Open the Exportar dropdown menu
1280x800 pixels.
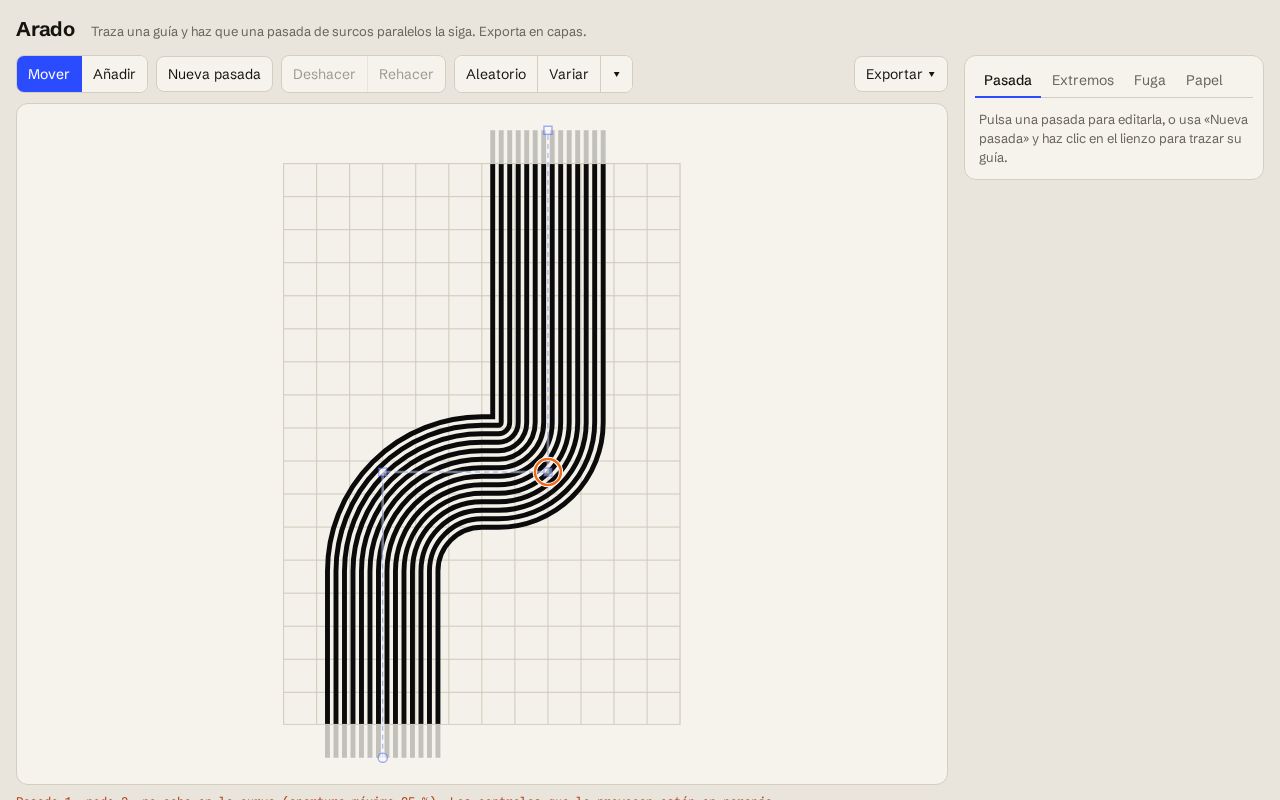[901, 74]
